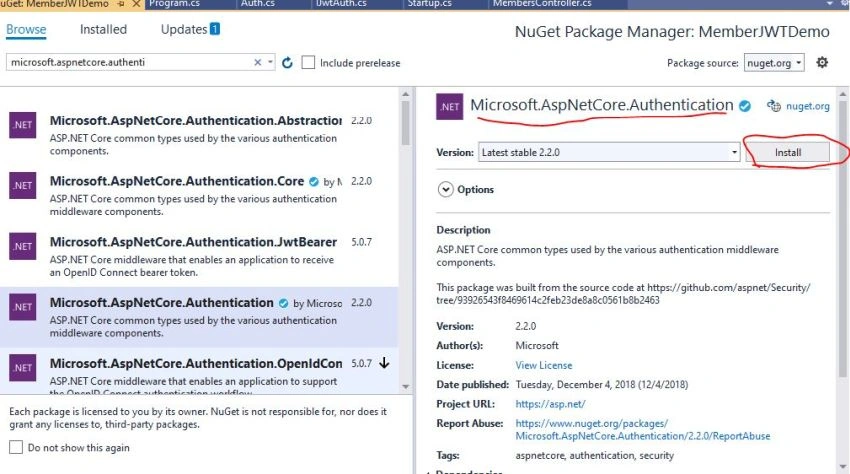The height and width of the screenshot is (474, 850).
Task: Click the detail pane scrollbar thumb
Action: pyautogui.click(x=842, y=239)
